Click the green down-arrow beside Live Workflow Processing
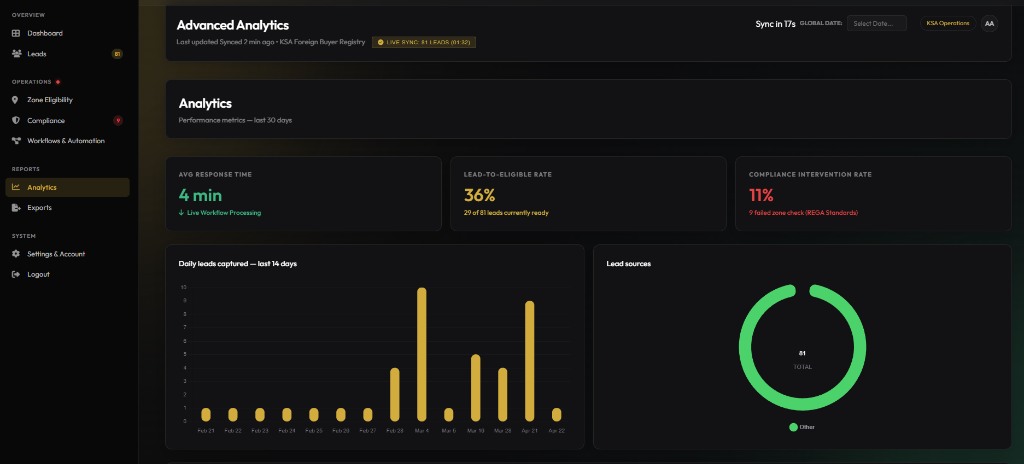Viewport: 1024px width, 464px height. click(181, 212)
